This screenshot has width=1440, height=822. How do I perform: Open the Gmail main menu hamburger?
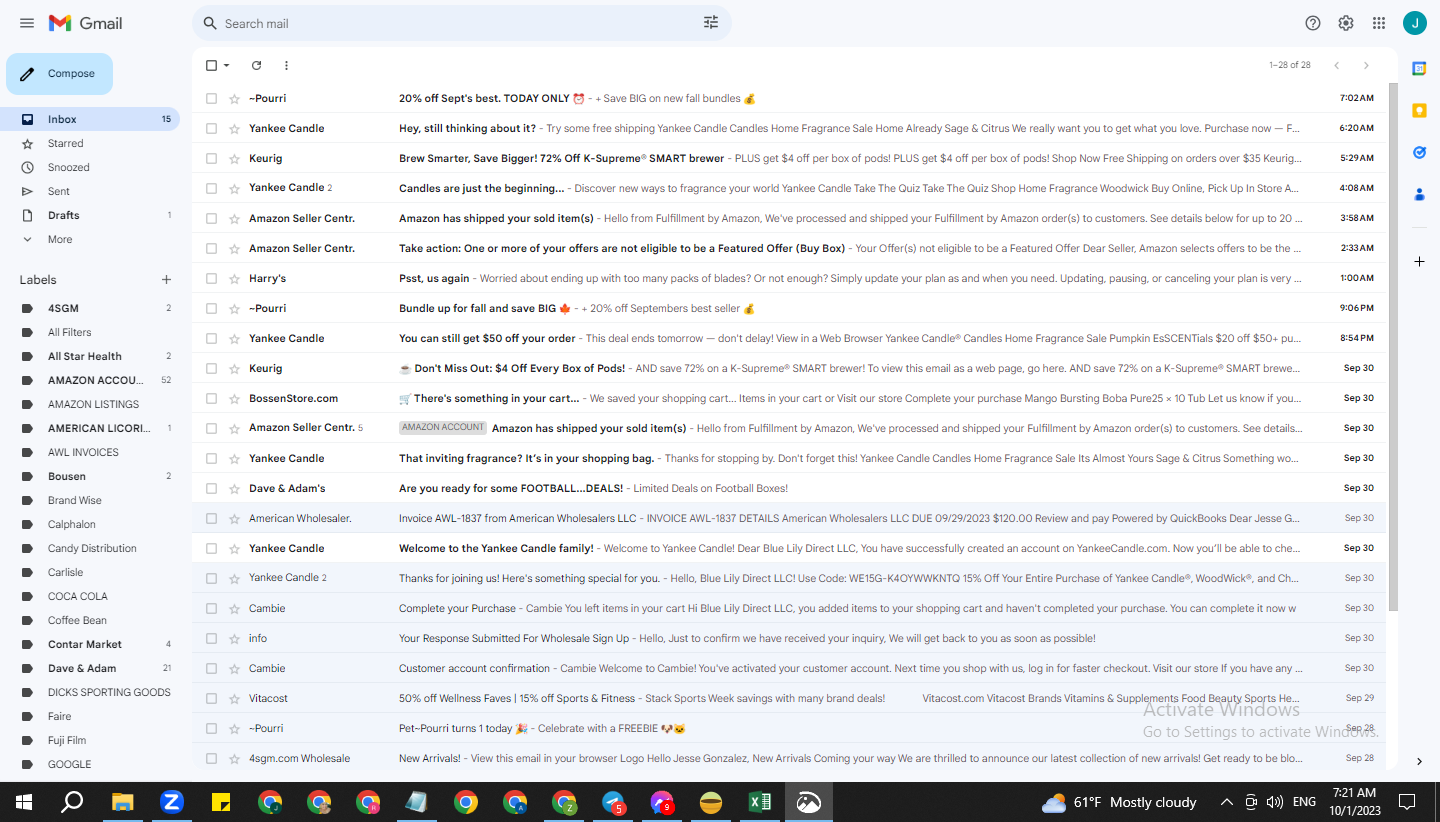[27, 23]
